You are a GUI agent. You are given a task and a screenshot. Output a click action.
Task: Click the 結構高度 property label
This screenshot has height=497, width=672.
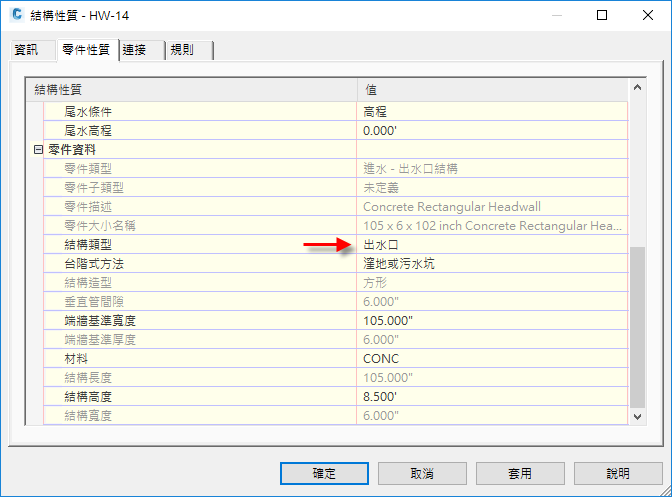(88, 396)
